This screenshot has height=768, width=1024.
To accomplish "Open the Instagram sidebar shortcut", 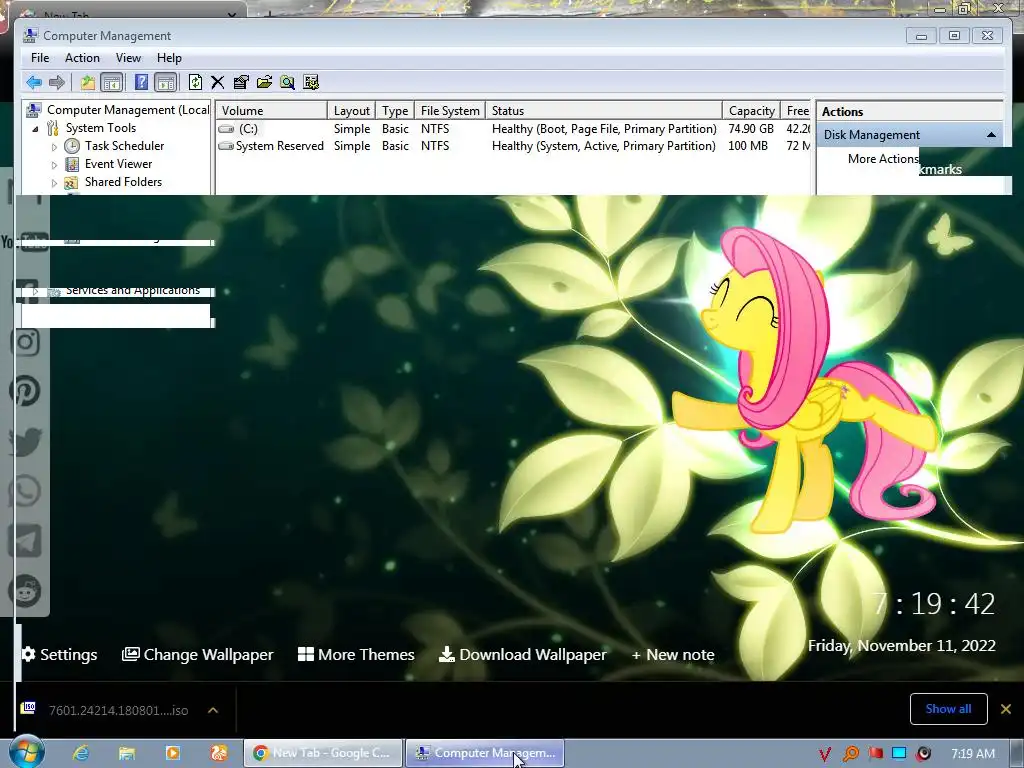I will pos(25,342).
